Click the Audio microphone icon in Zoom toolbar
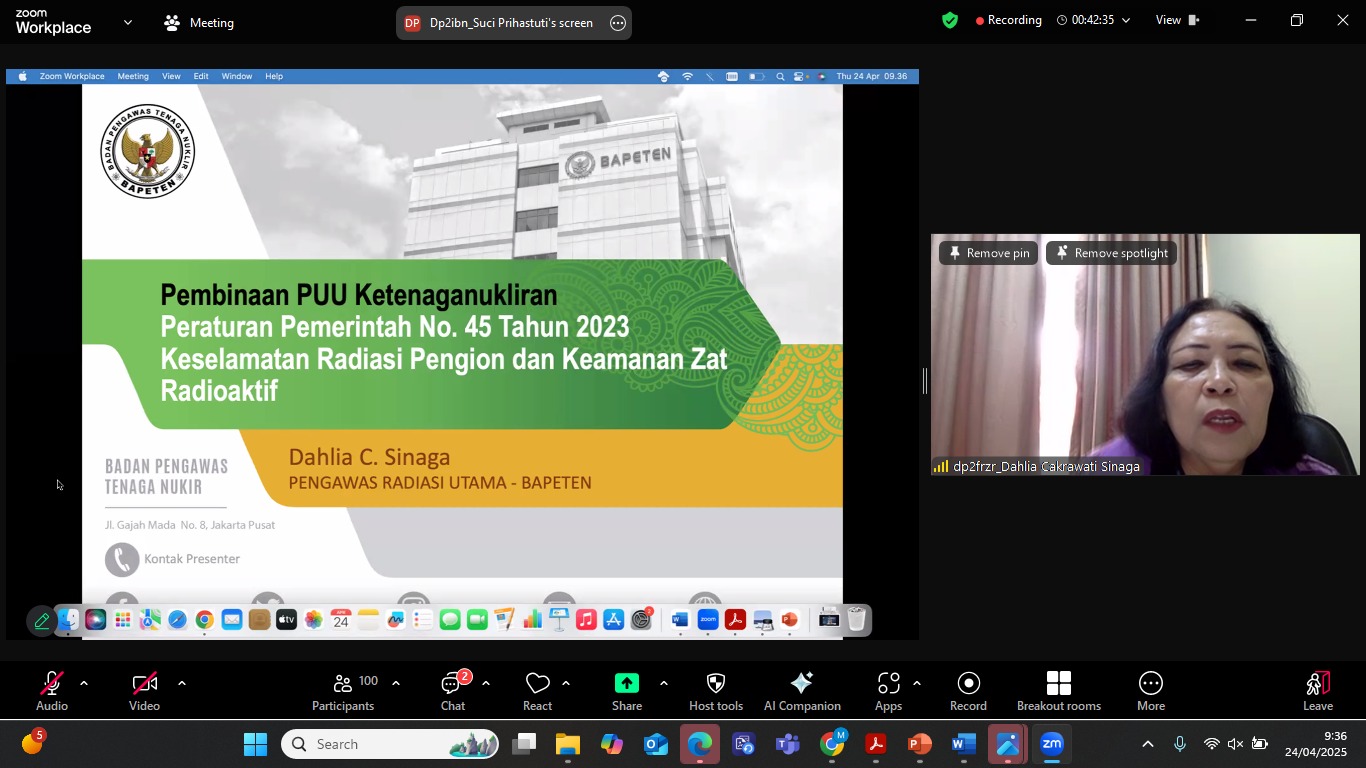Screen dimensions: 1366x768 click(x=52, y=684)
